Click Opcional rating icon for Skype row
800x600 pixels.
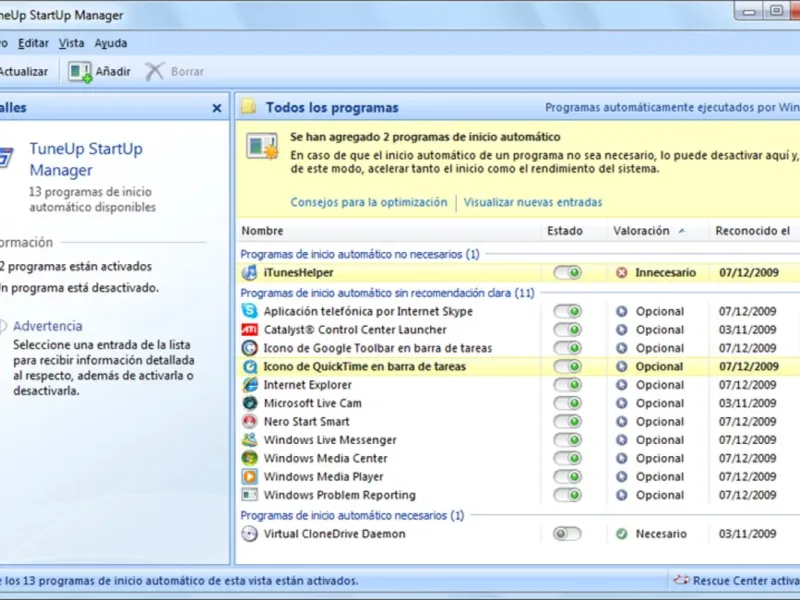[621, 311]
